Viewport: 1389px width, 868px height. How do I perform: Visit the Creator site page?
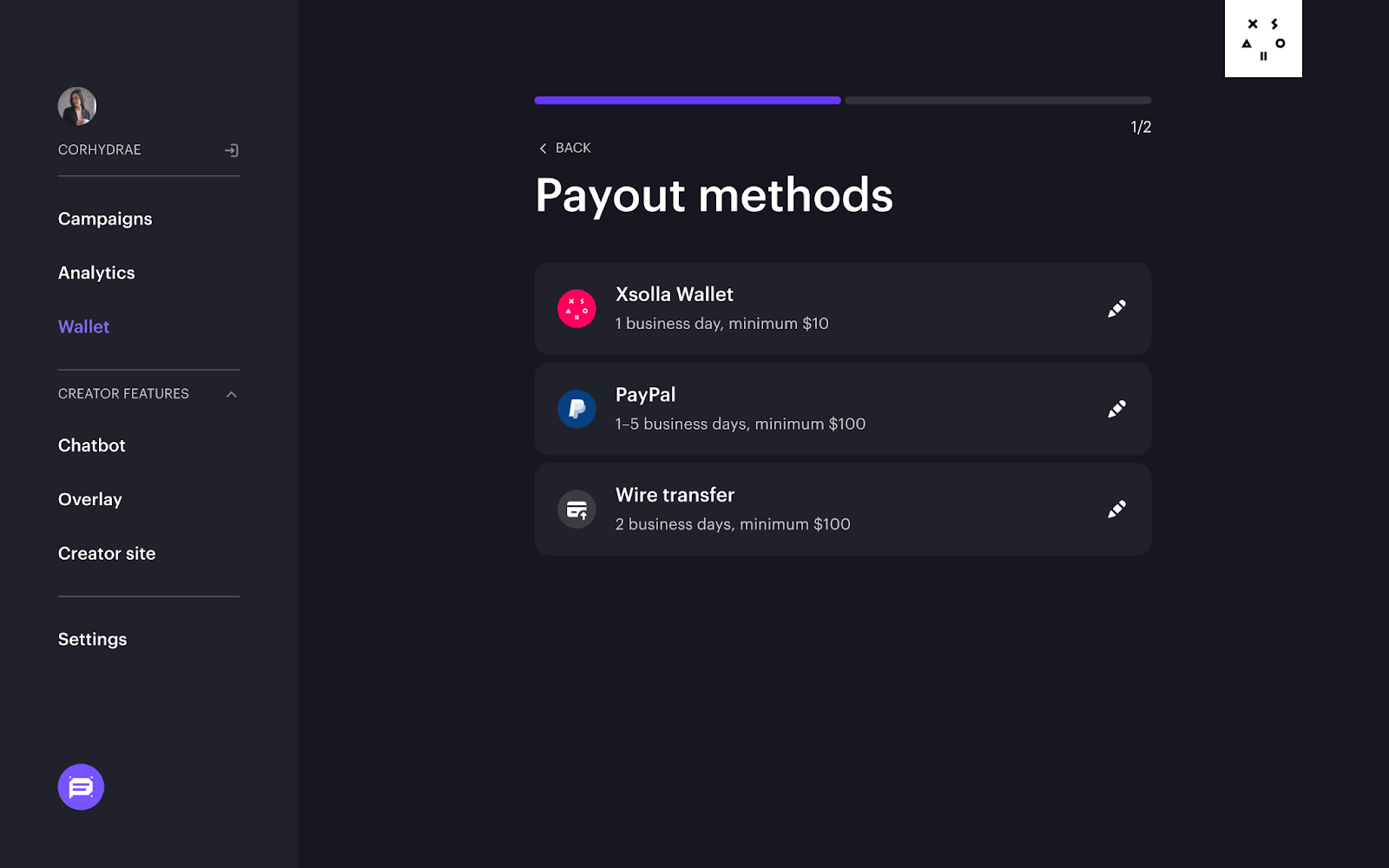click(107, 553)
